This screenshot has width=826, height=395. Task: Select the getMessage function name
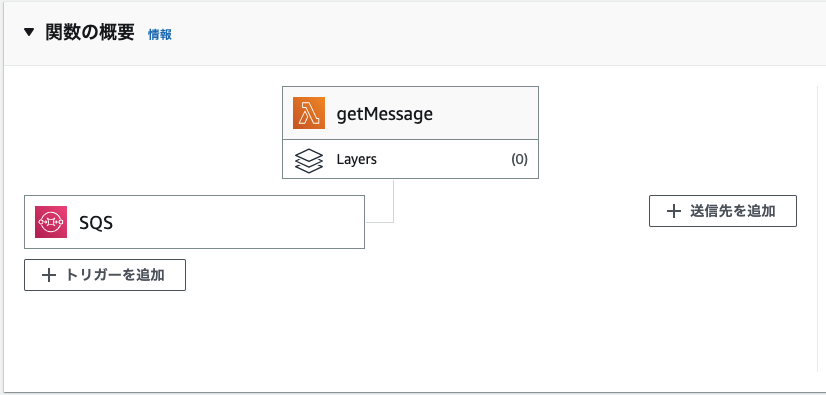pos(385,114)
